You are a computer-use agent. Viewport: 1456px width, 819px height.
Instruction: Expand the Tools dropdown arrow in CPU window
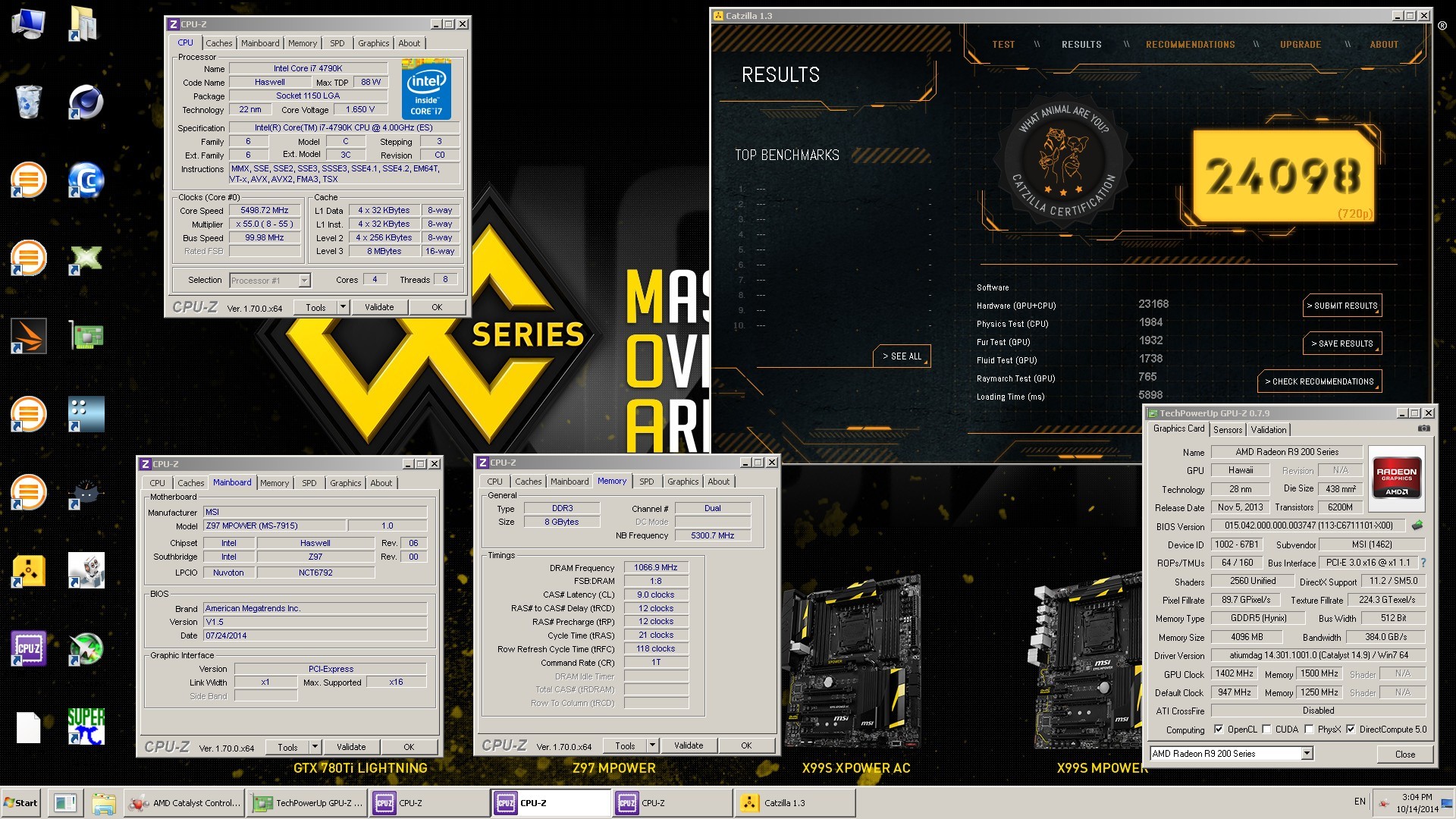click(x=342, y=307)
